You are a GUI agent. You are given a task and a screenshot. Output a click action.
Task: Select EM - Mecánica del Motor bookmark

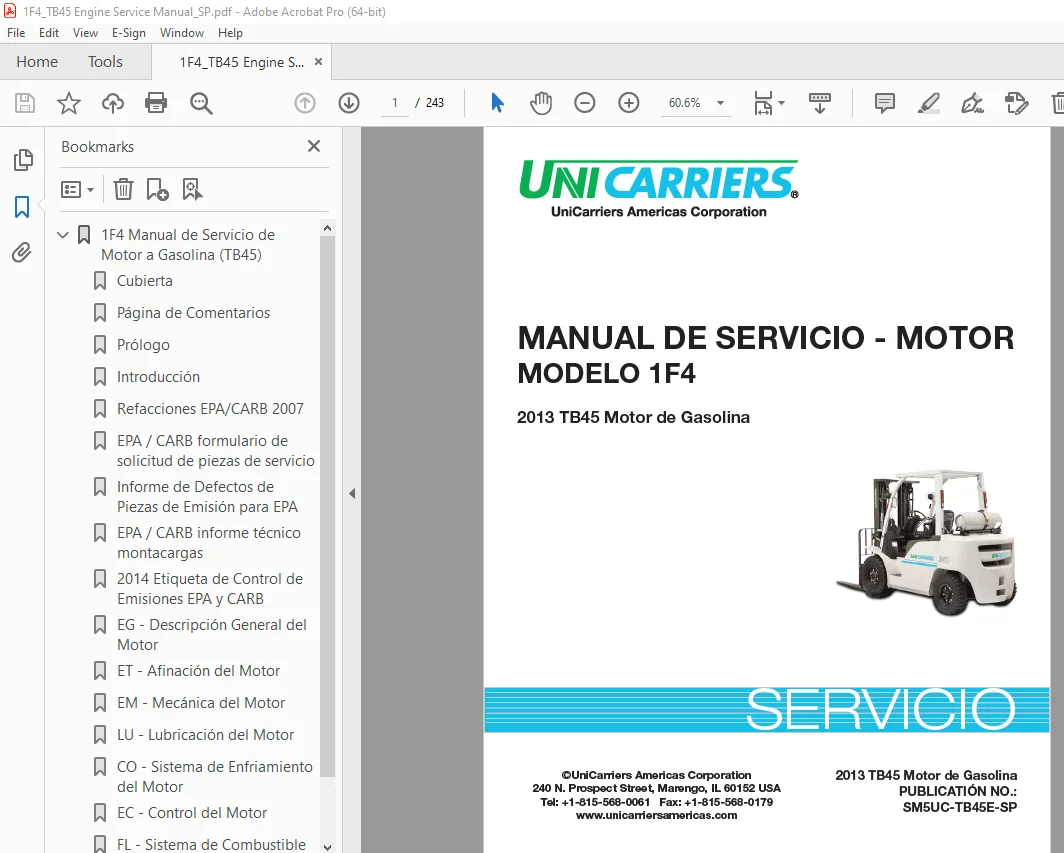(x=201, y=702)
